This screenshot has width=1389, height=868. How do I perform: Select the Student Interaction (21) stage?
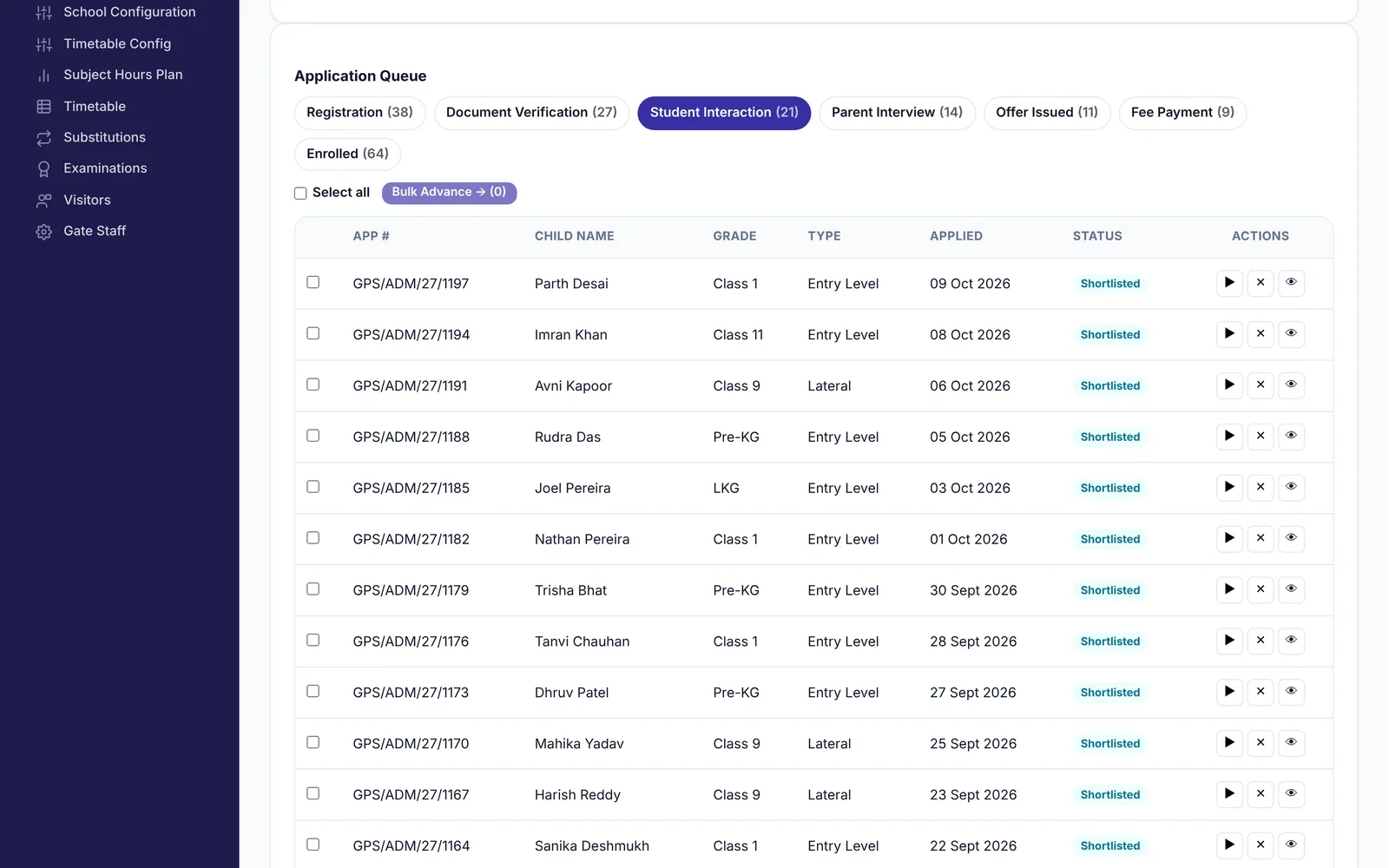tap(724, 113)
